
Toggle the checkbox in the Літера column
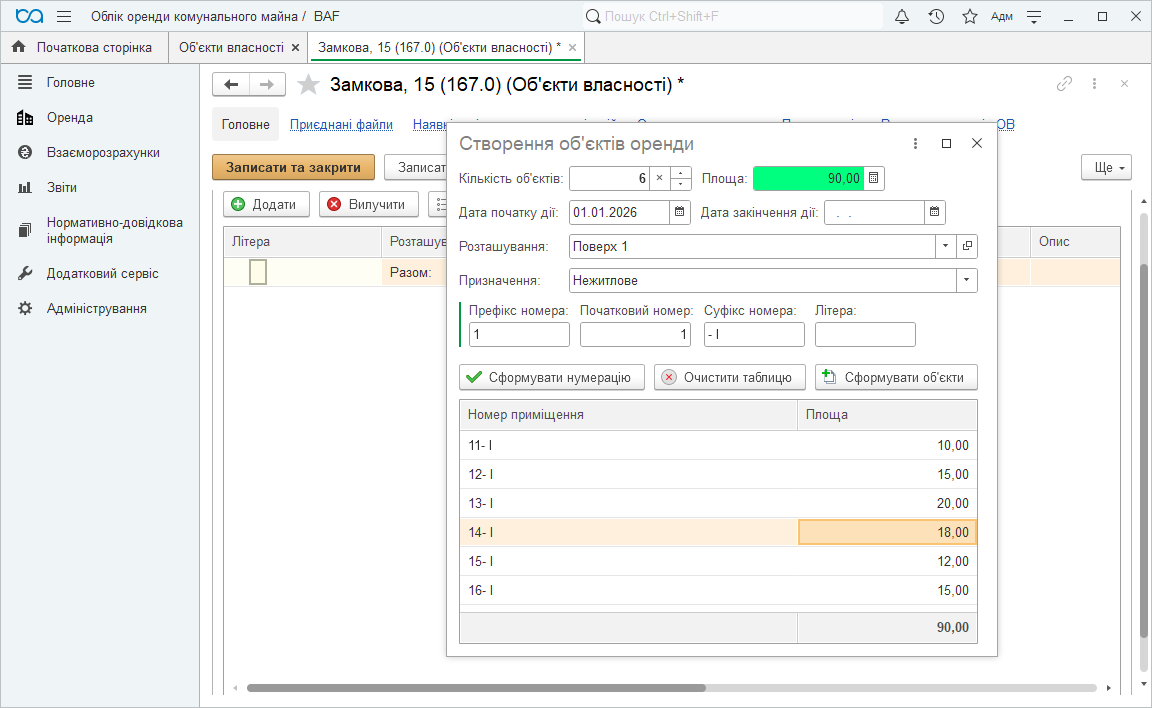(x=258, y=272)
